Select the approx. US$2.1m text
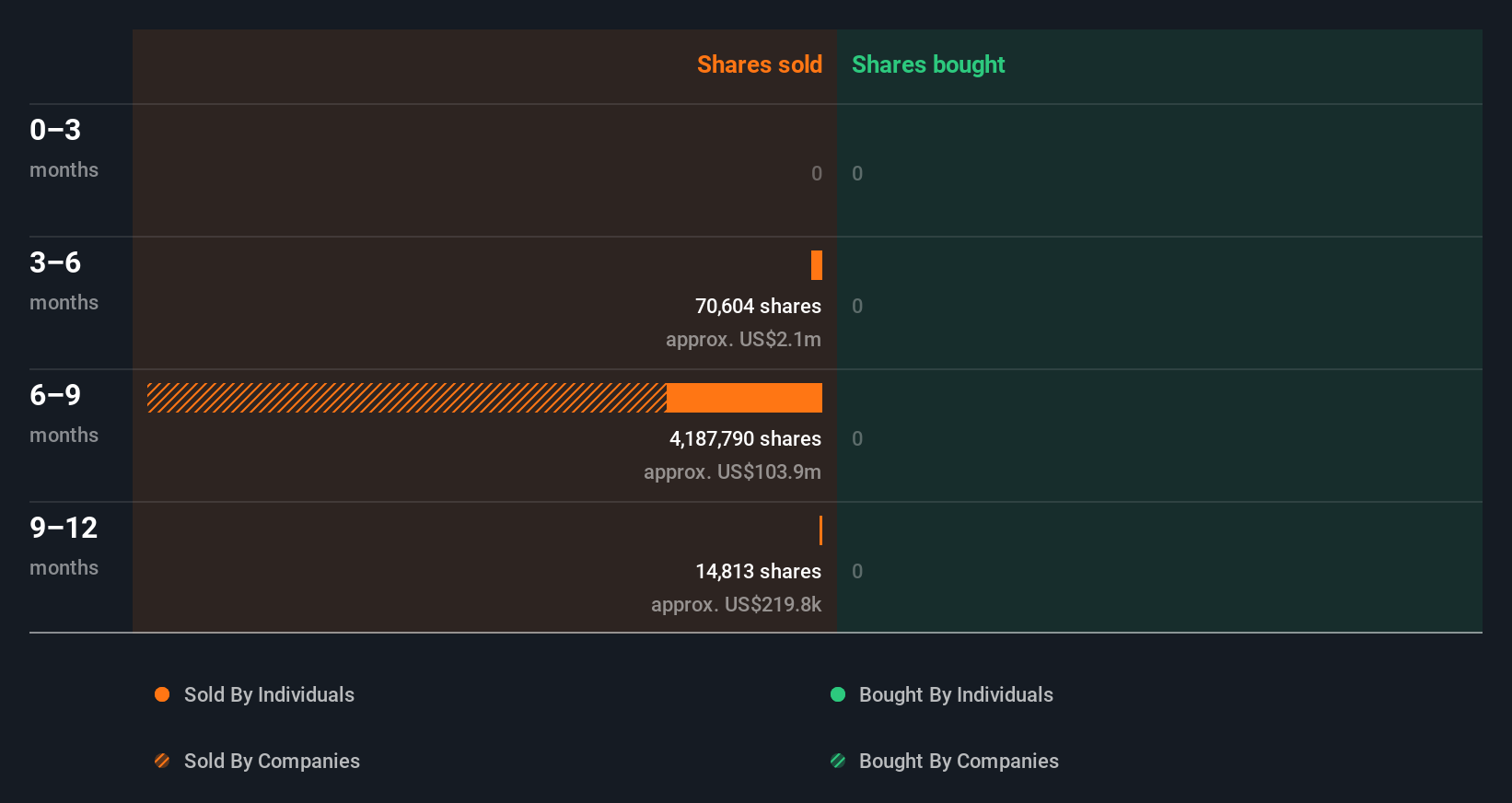 [x=743, y=339]
